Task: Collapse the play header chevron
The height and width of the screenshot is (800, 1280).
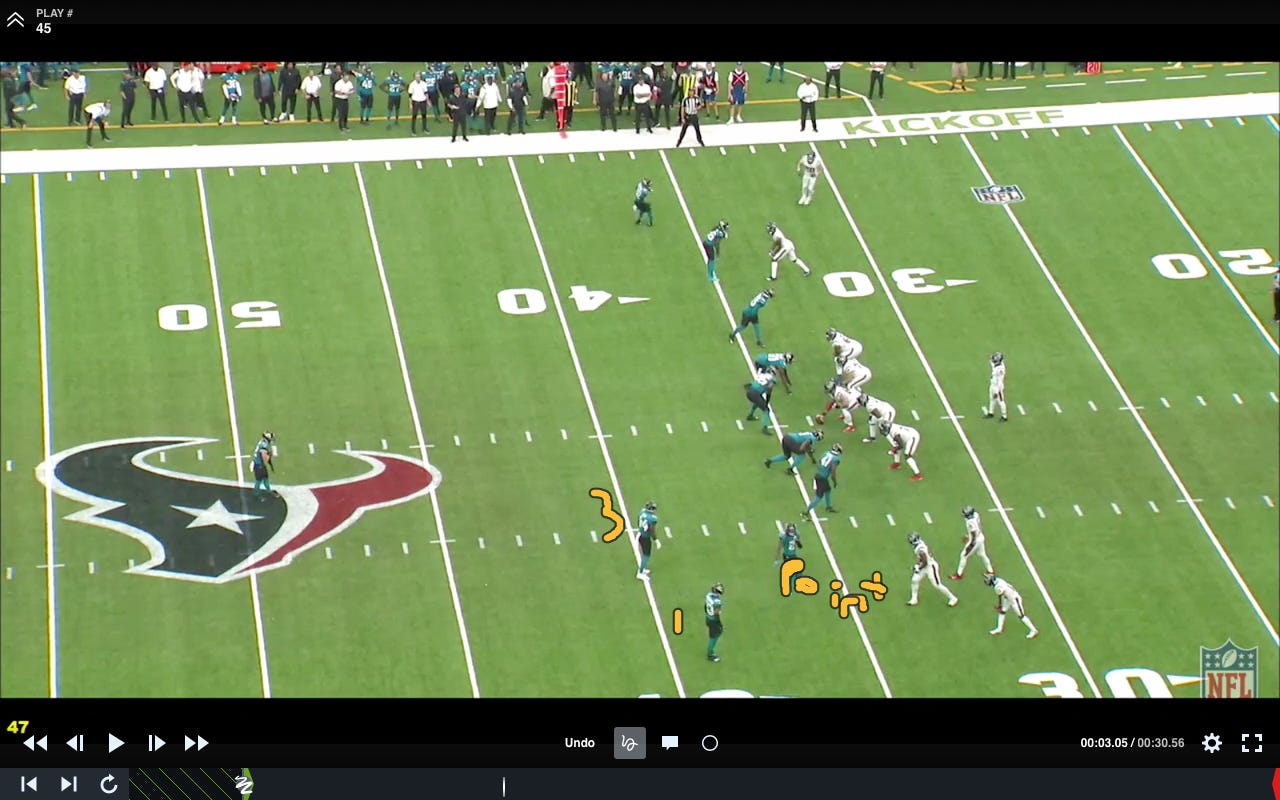Action: (x=15, y=20)
